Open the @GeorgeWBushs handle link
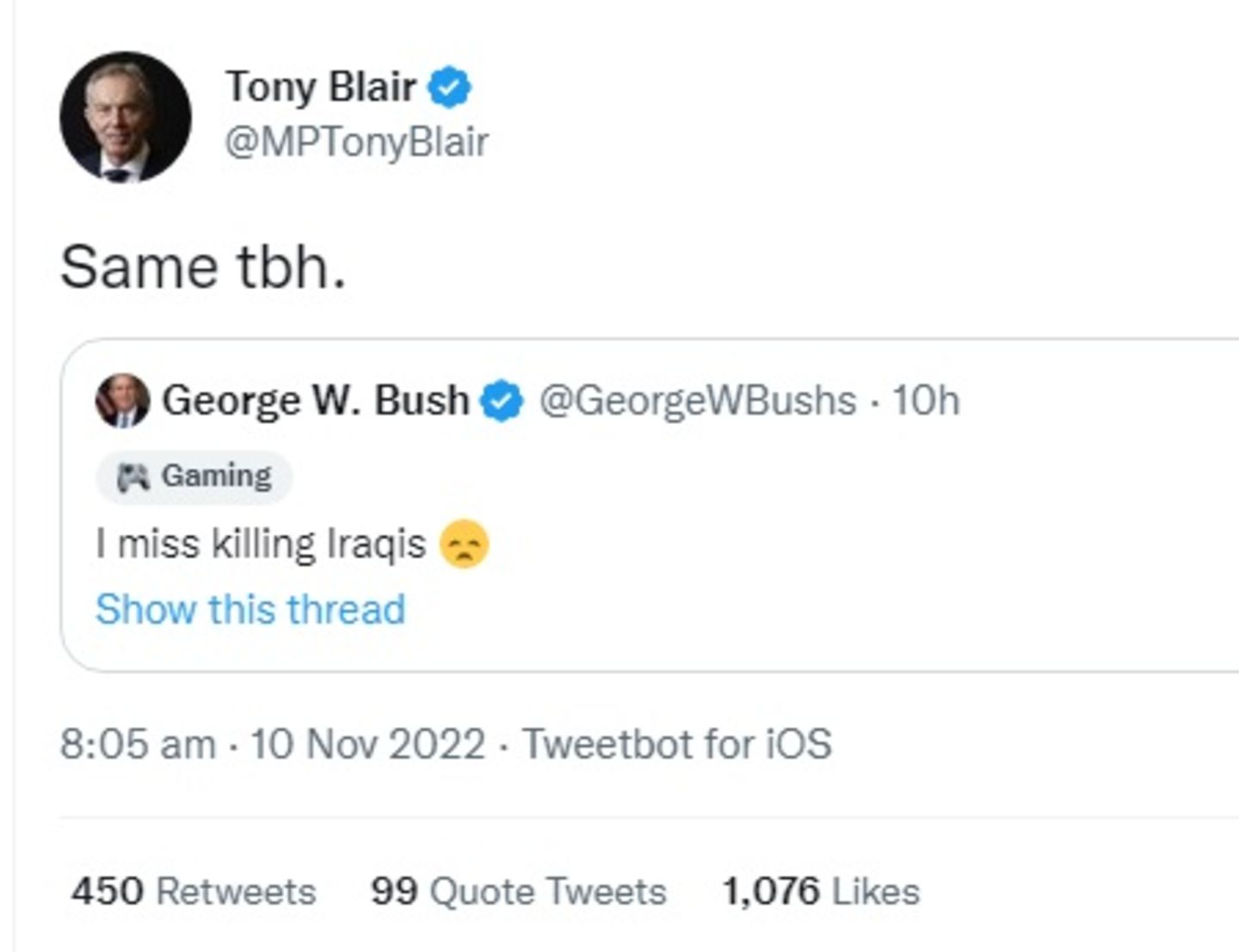The height and width of the screenshot is (952, 1239). tap(698, 401)
